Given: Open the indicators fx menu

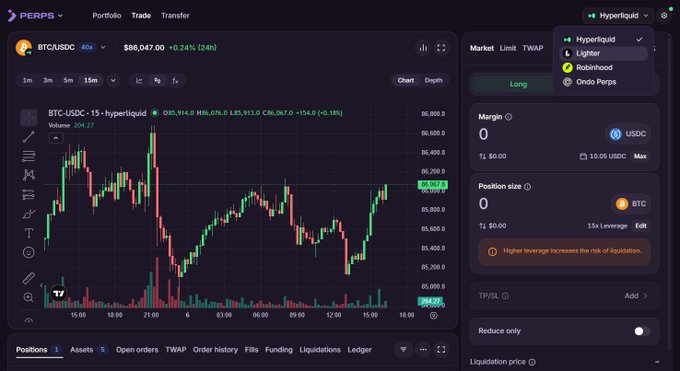Looking at the screenshot, I should pos(175,80).
